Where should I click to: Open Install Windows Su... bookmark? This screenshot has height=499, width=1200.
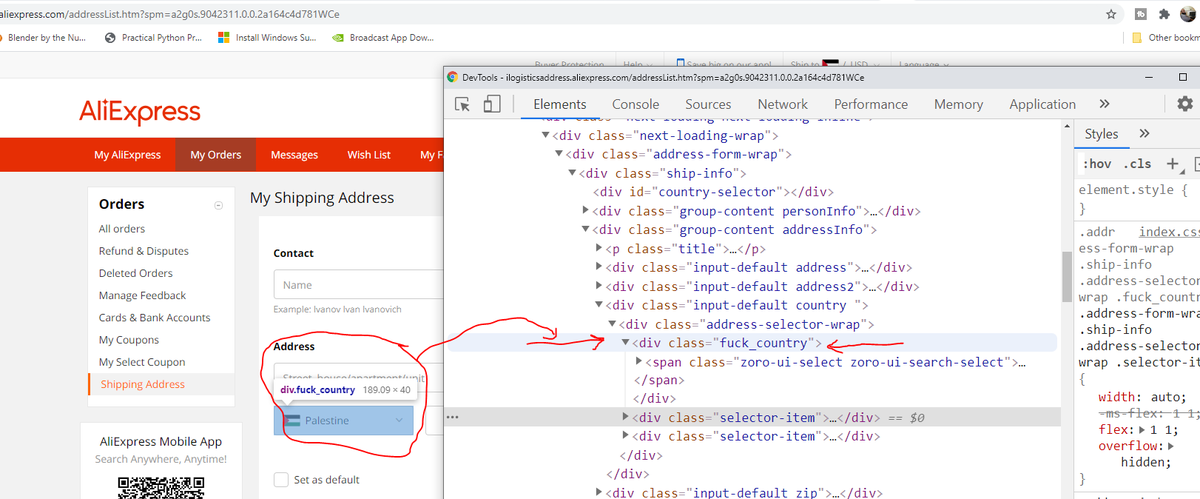pos(267,38)
